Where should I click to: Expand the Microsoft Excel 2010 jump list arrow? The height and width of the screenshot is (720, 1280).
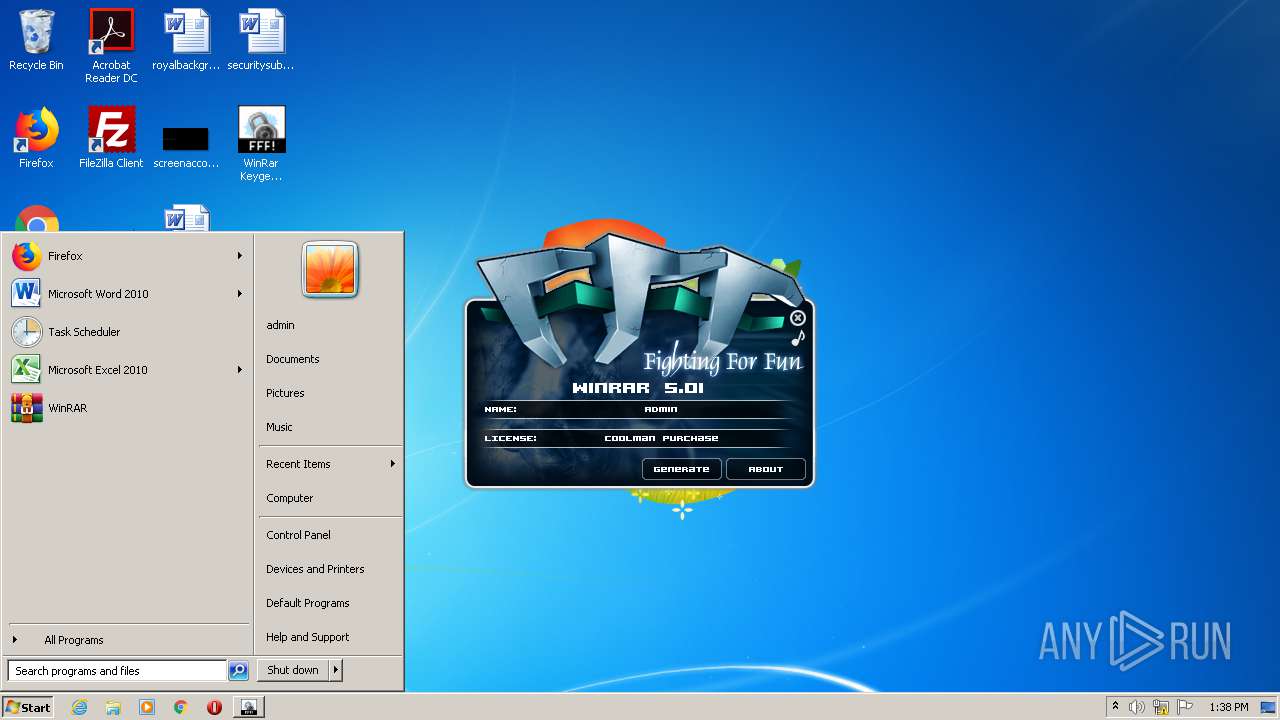pos(240,370)
